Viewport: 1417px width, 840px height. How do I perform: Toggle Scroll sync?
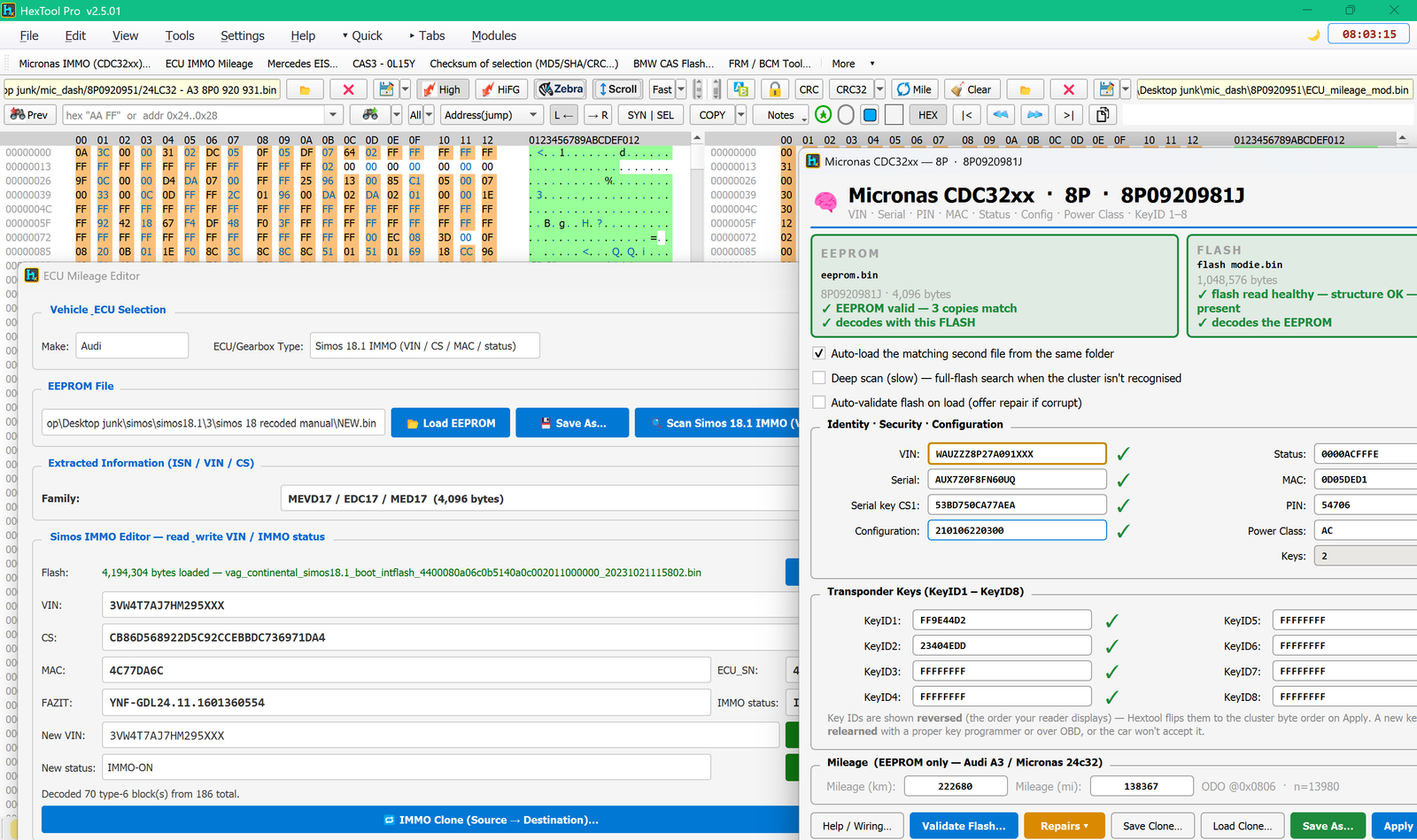click(619, 89)
